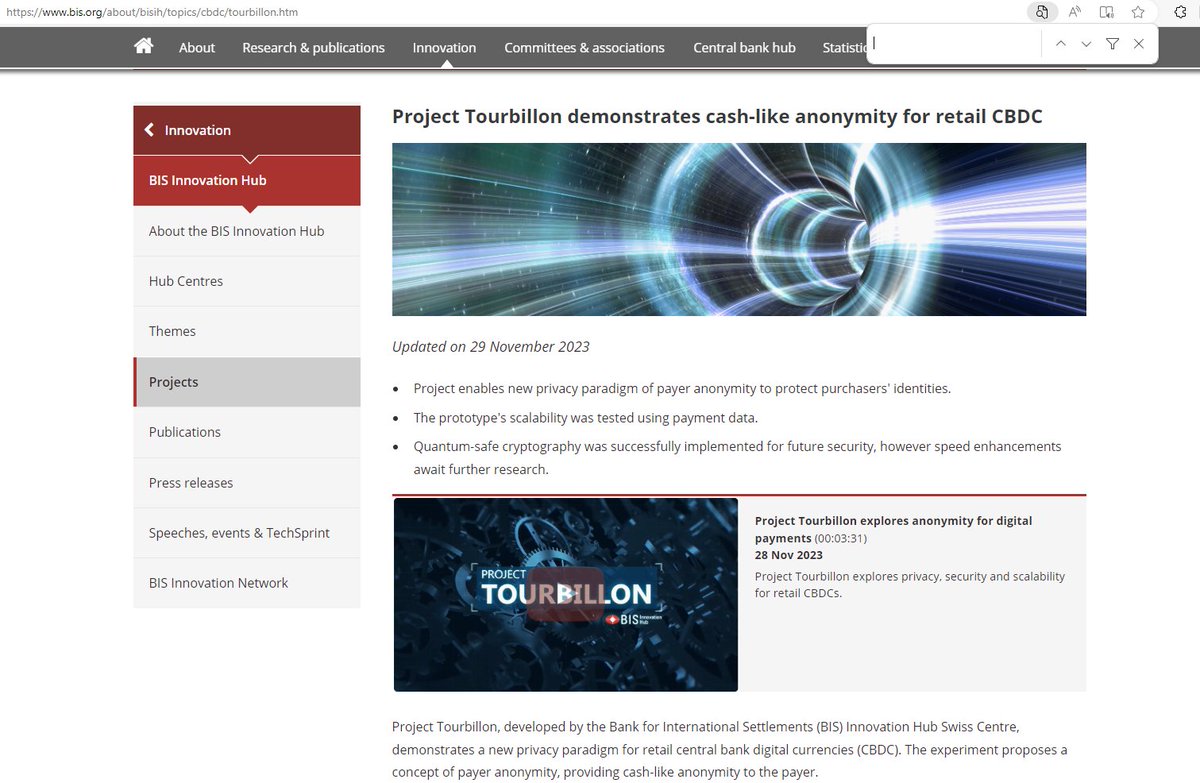Click the back chevron beside Innovation
Screen dimensions: 1200x783
(x=149, y=130)
